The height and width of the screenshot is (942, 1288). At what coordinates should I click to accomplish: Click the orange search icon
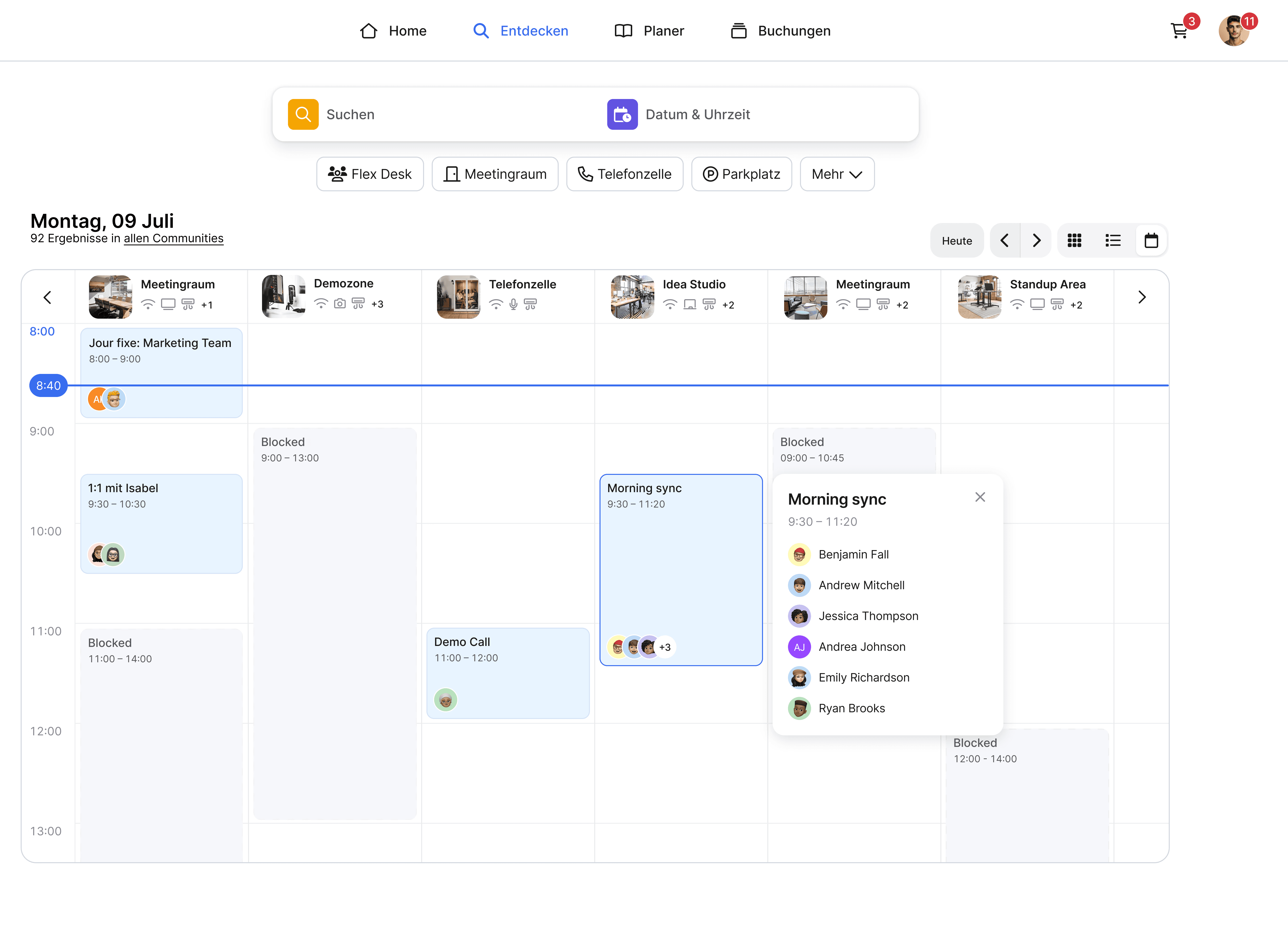pyautogui.click(x=303, y=115)
